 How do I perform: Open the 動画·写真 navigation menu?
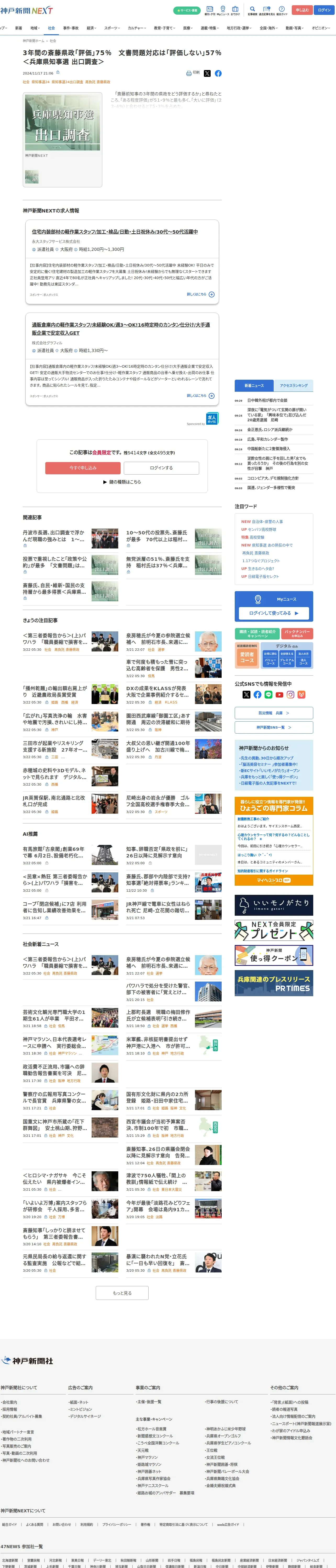pyautogui.click(x=295, y=28)
